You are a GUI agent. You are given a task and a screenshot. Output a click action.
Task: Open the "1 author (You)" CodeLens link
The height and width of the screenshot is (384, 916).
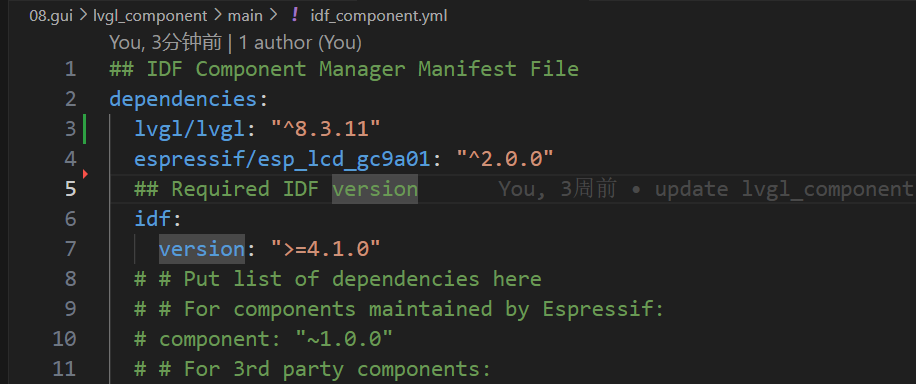tap(300, 43)
